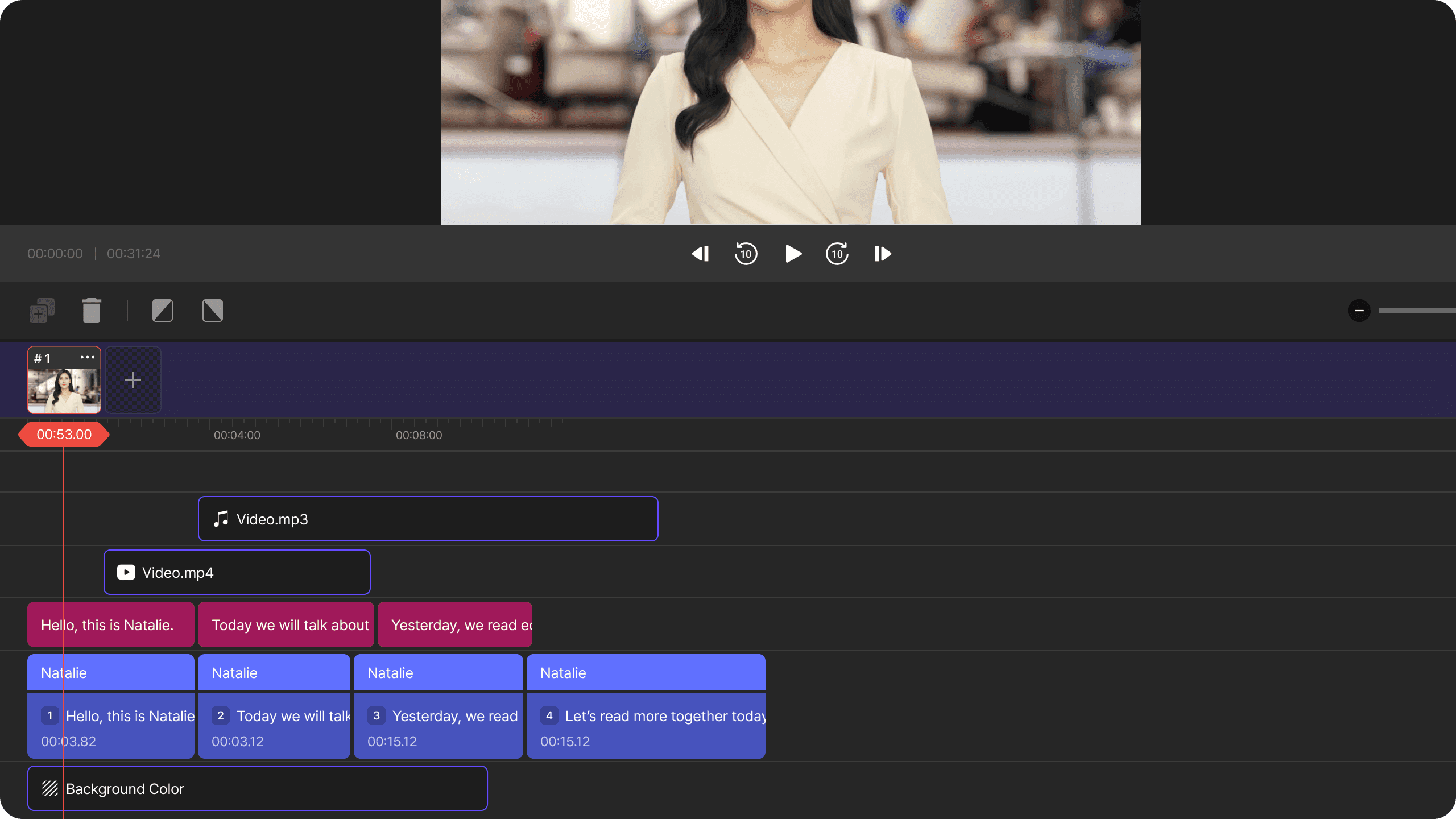Add a new scene with the plus button
1456x819 pixels.
(x=133, y=379)
